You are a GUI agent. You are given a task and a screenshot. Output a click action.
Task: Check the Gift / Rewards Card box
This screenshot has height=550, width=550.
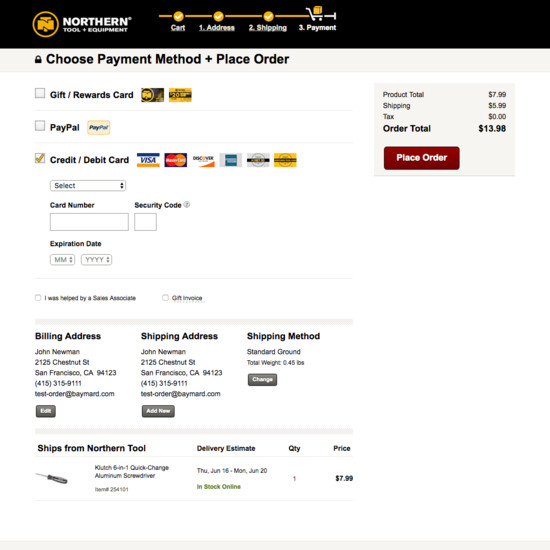pyautogui.click(x=40, y=93)
